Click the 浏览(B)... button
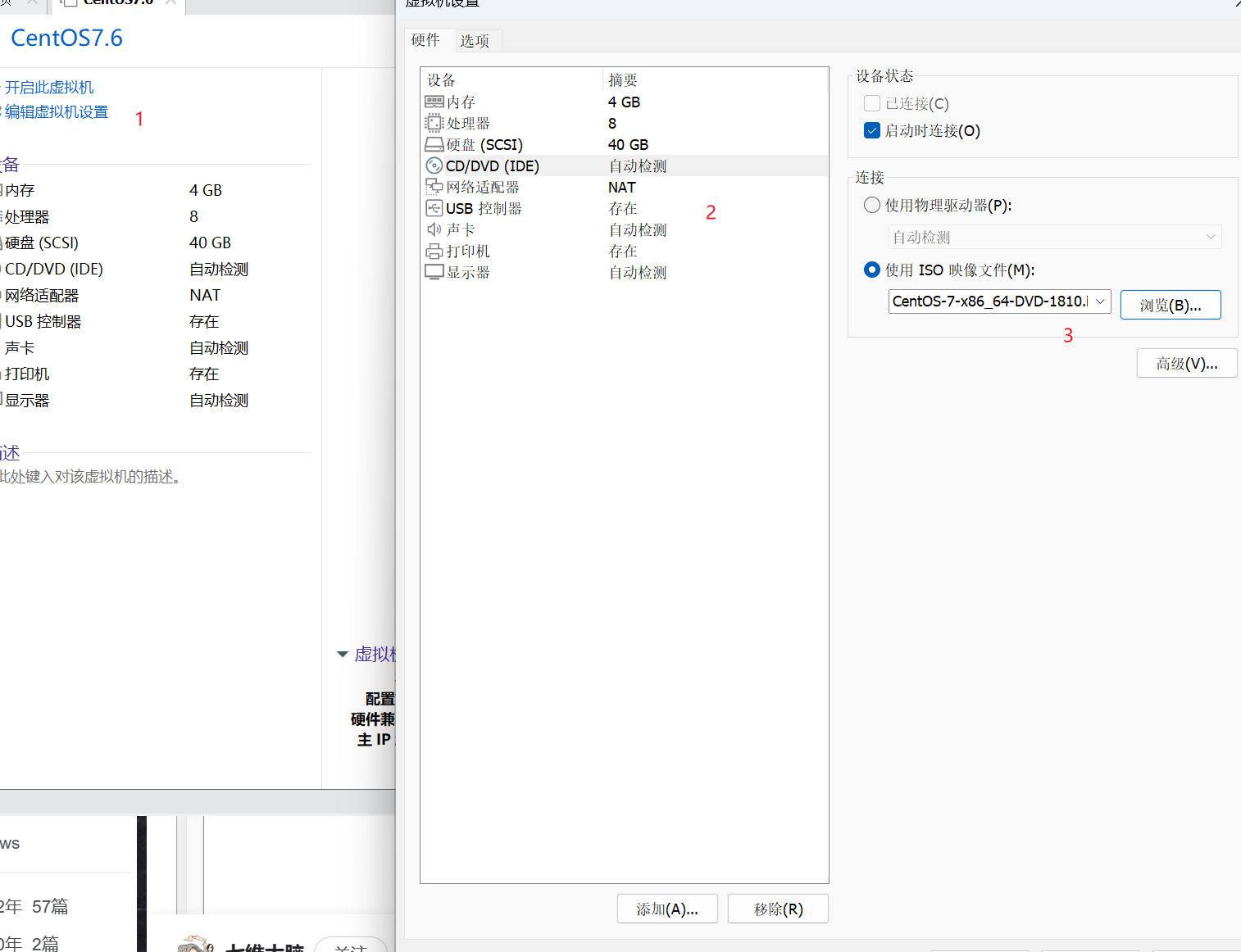The width and height of the screenshot is (1241, 952). point(1171,305)
